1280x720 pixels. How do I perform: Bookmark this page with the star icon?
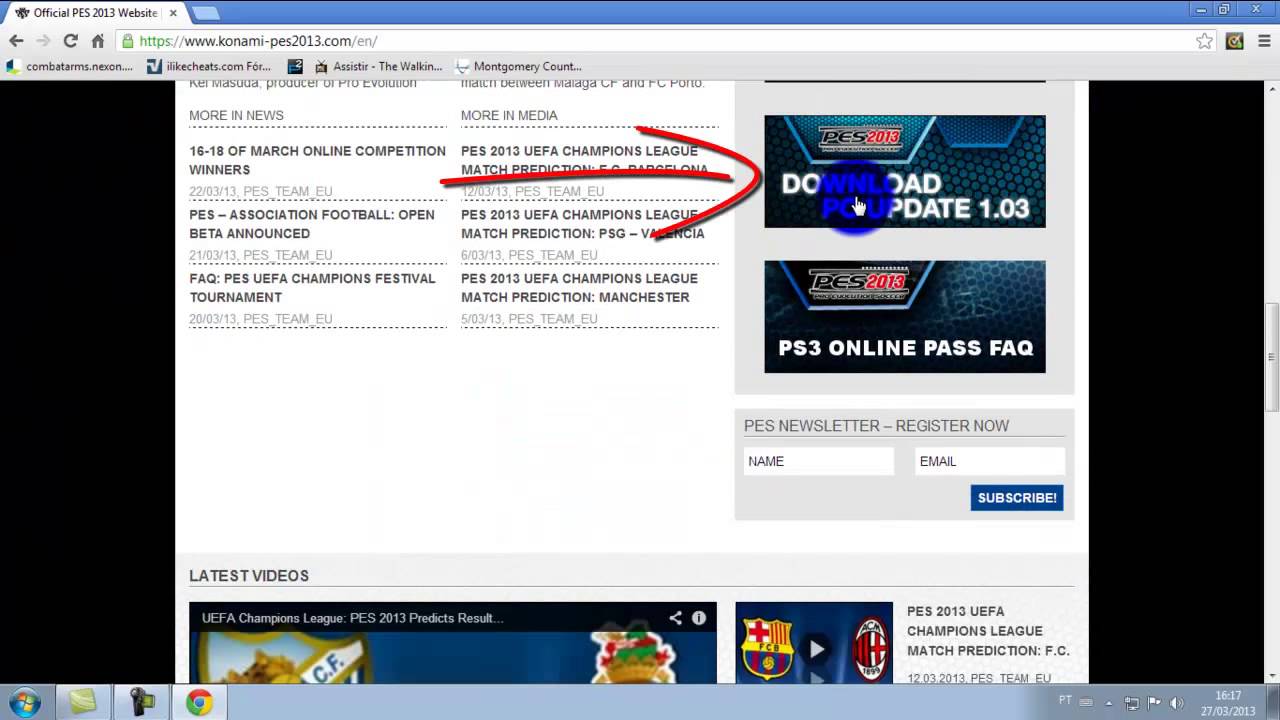(x=1204, y=41)
